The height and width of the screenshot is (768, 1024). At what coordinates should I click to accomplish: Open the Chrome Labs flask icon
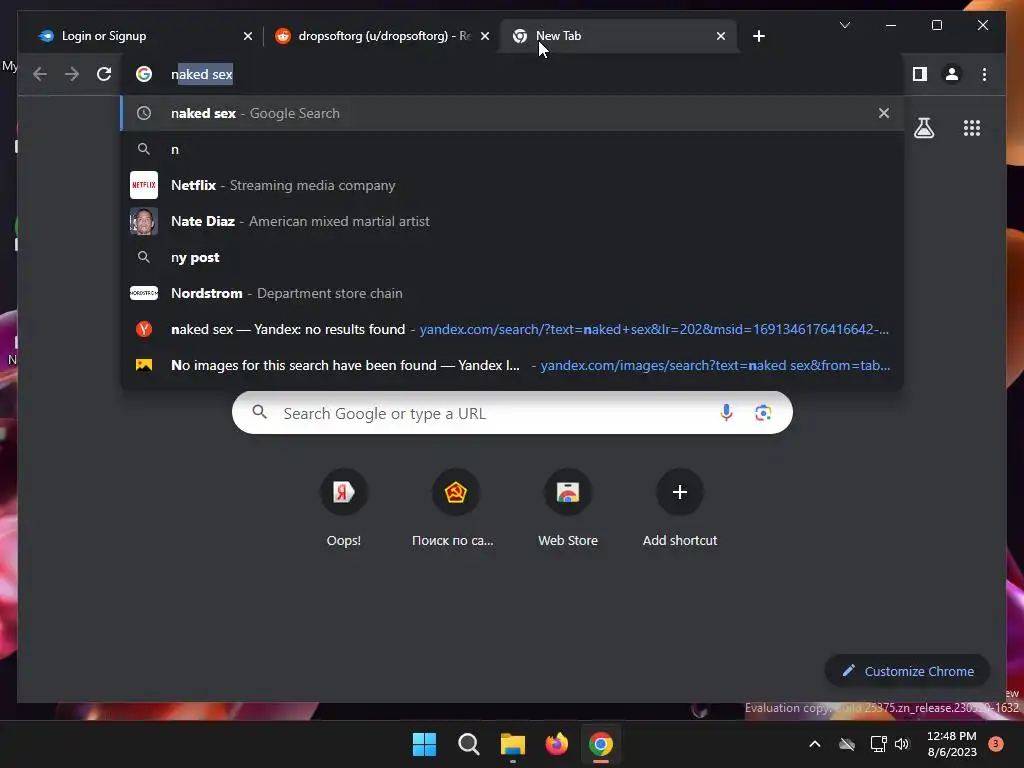point(923,128)
